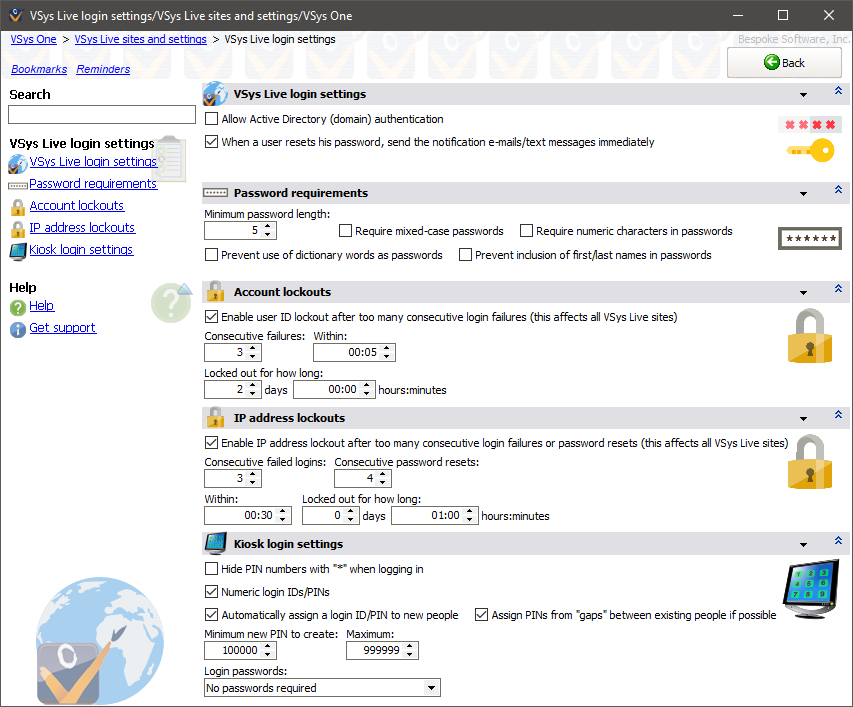
Task: Check Hide PIN numbers when logging in
Action: (x=211, y=569)
